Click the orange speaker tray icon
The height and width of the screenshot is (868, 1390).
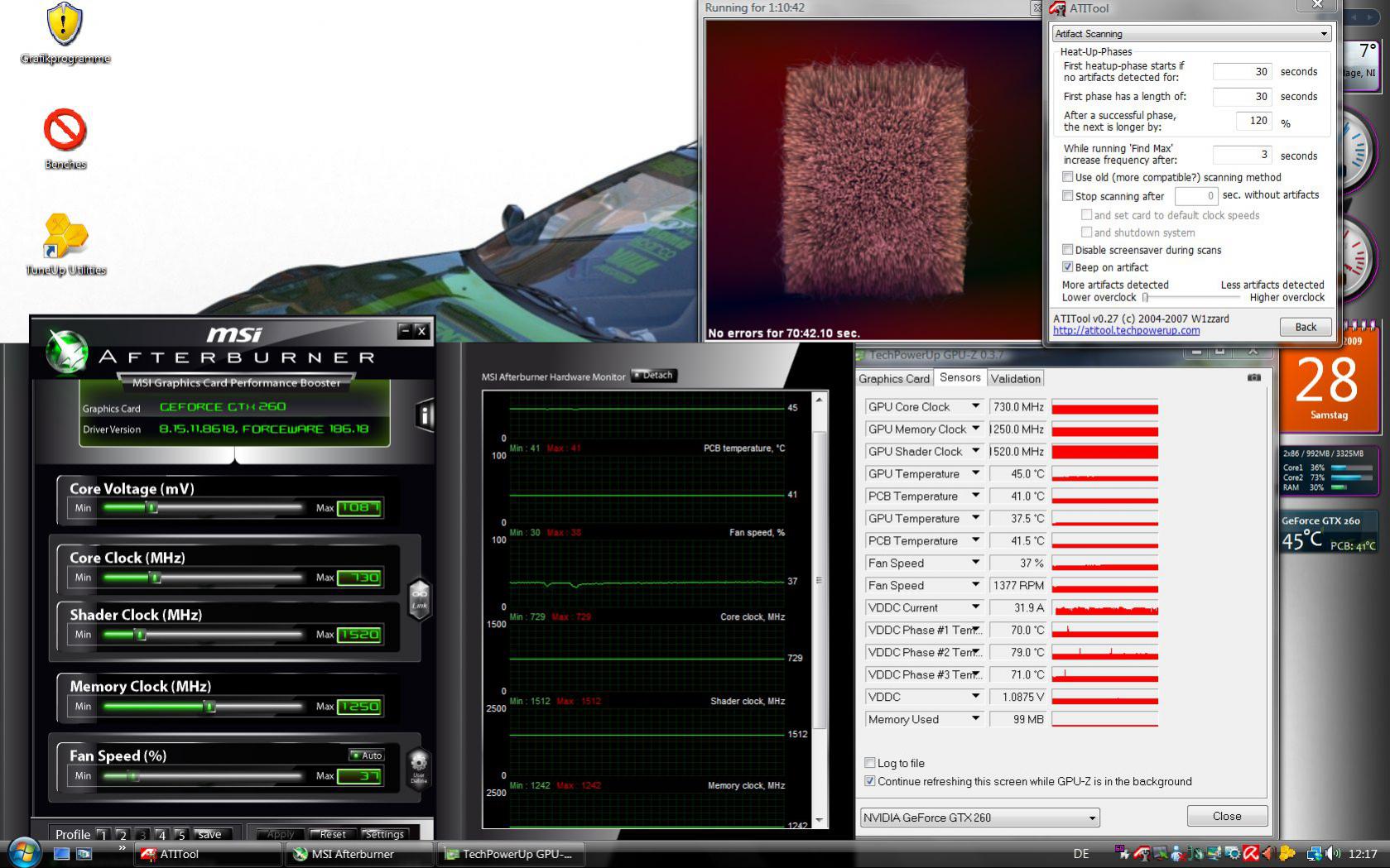[x=1268, y=853]
